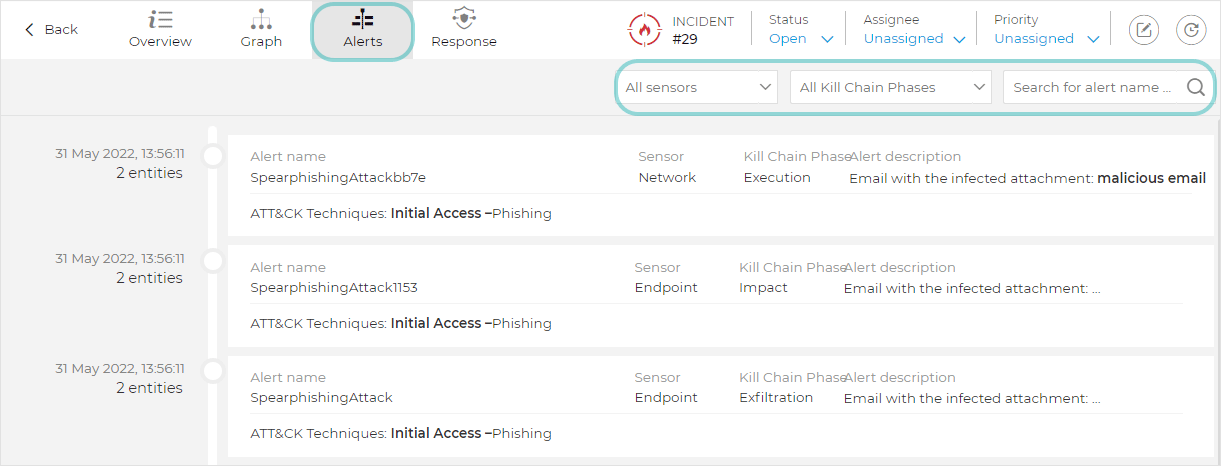Select the Alerts tab
This screenshot has width=1221, height=466.
362,30
